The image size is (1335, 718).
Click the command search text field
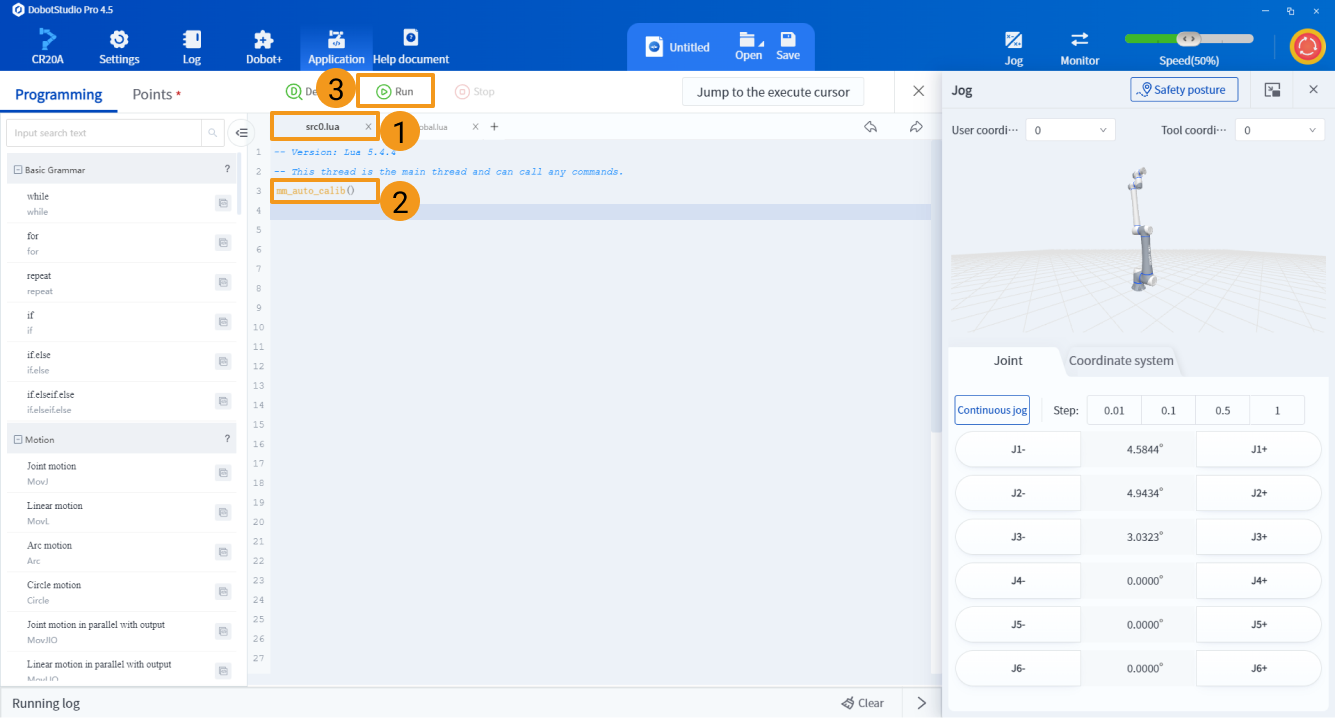coord(104,133)
